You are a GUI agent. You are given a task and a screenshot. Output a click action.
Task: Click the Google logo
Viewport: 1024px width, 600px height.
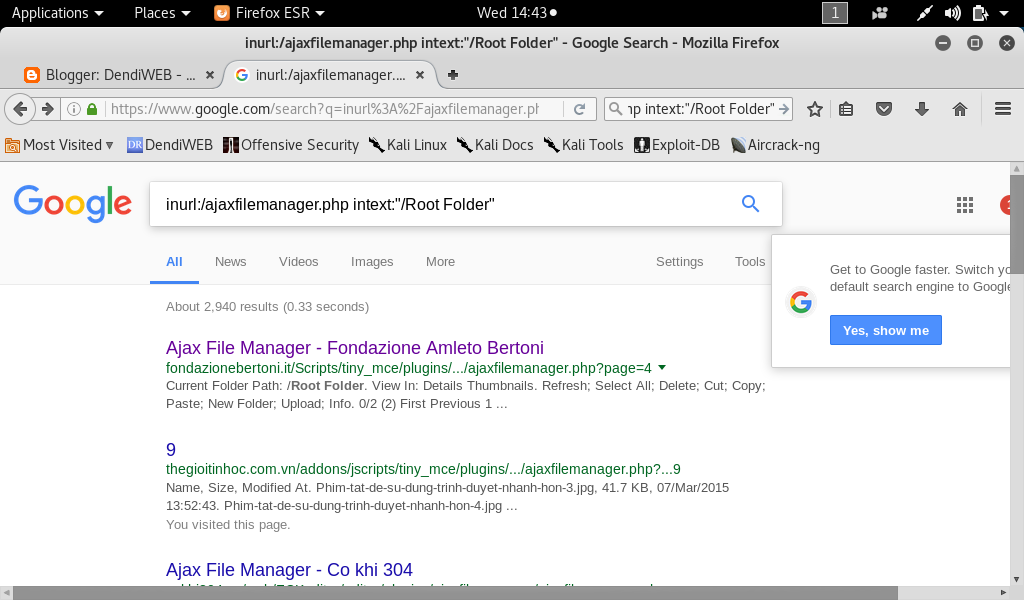(x=72, y=204)
